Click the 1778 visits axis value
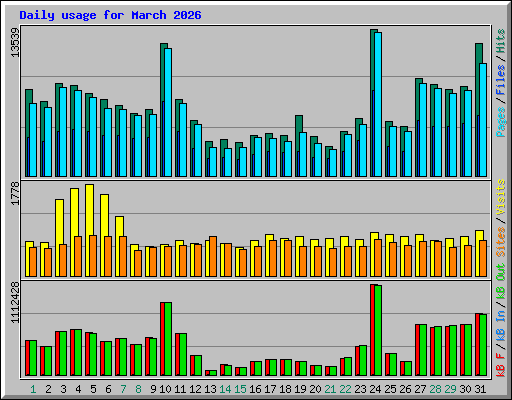 [x=15, y=193]
